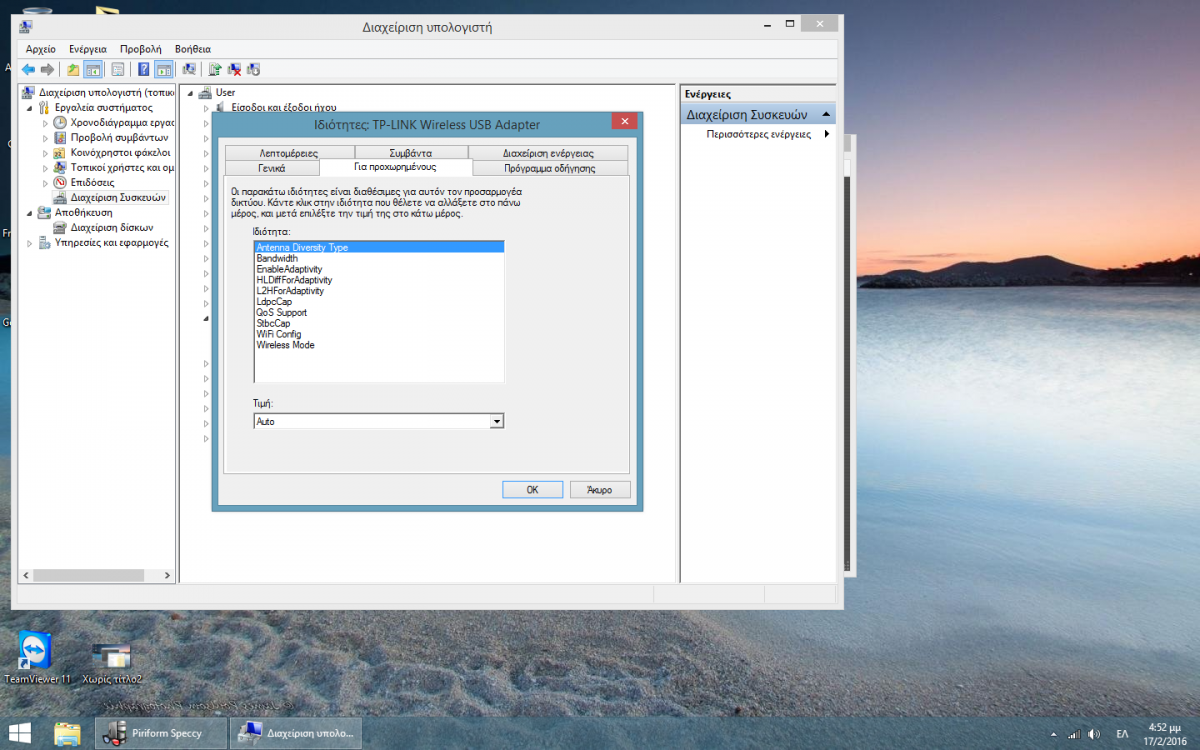1200x750 pixels.
Task: Click the Update driver software toolbar icon
Action: [215, 69]
